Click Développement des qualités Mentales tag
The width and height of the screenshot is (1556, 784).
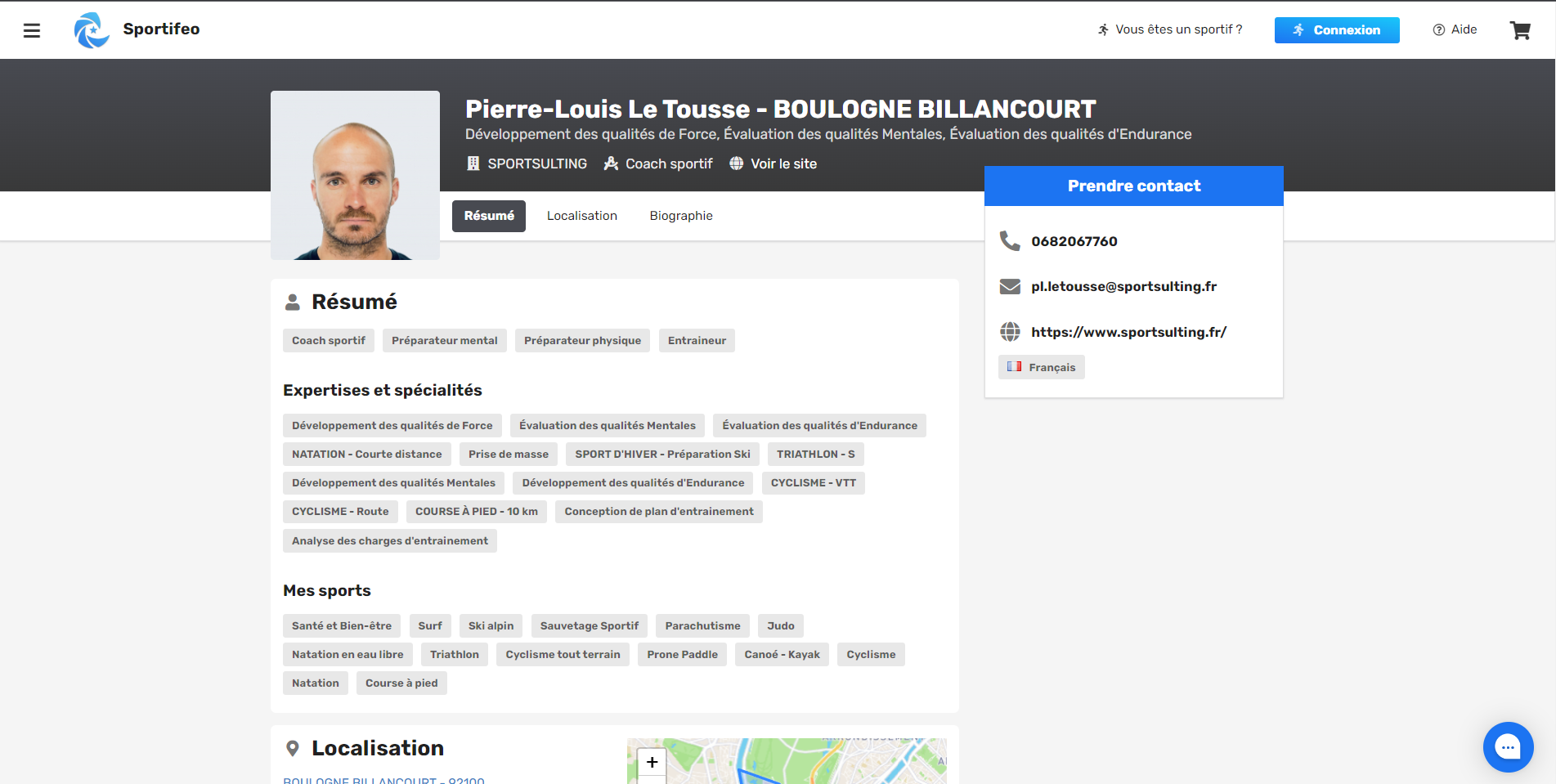[x=394, y=483]
